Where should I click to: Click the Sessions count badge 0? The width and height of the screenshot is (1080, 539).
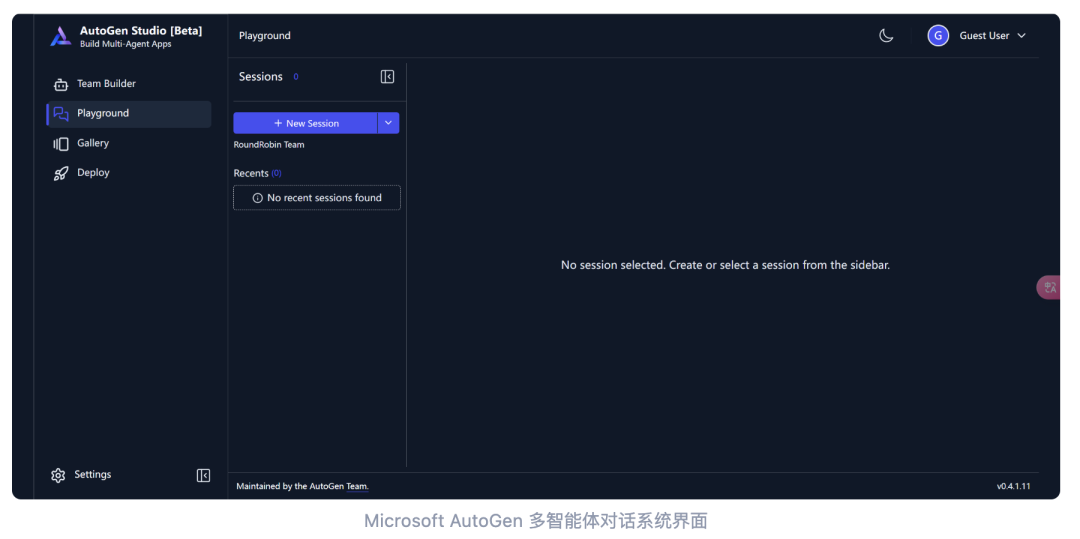click(296, 76)
